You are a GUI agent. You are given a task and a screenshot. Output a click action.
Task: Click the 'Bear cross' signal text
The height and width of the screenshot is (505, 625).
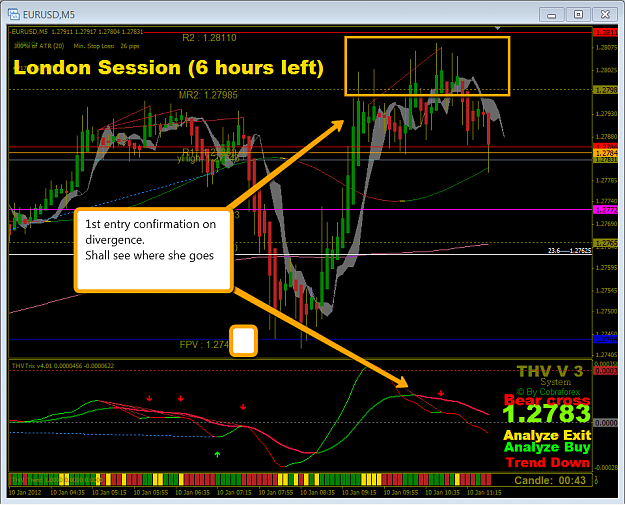click(x=547, y=400)
